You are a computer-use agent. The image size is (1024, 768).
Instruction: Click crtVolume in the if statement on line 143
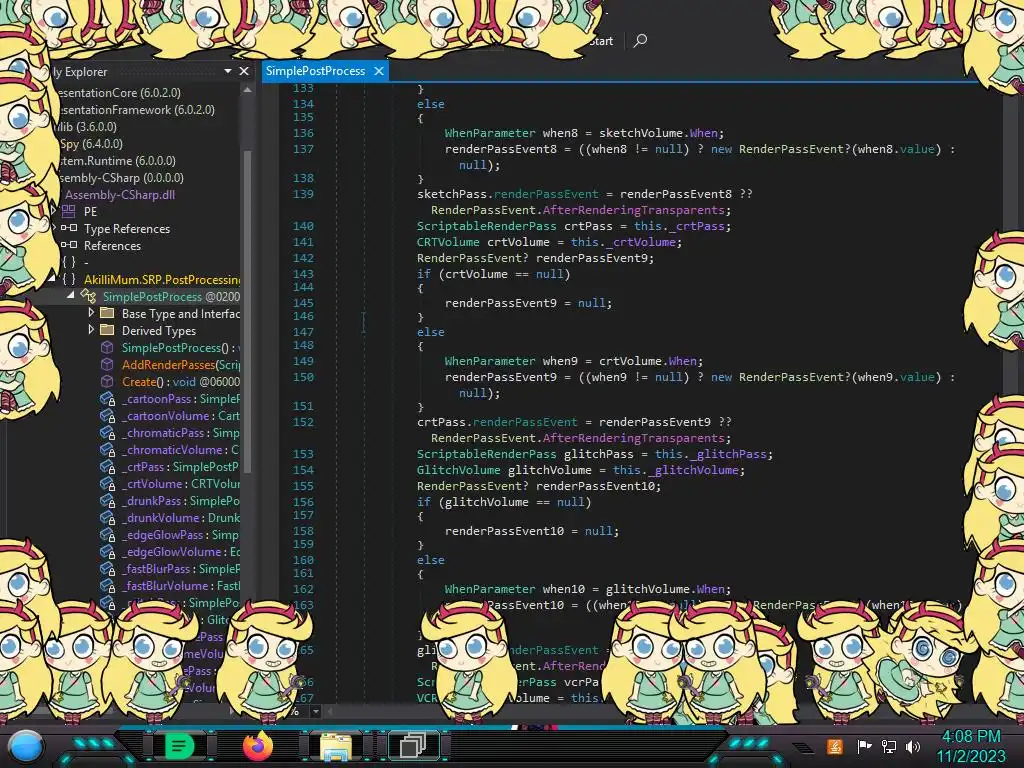coord(476,274)
